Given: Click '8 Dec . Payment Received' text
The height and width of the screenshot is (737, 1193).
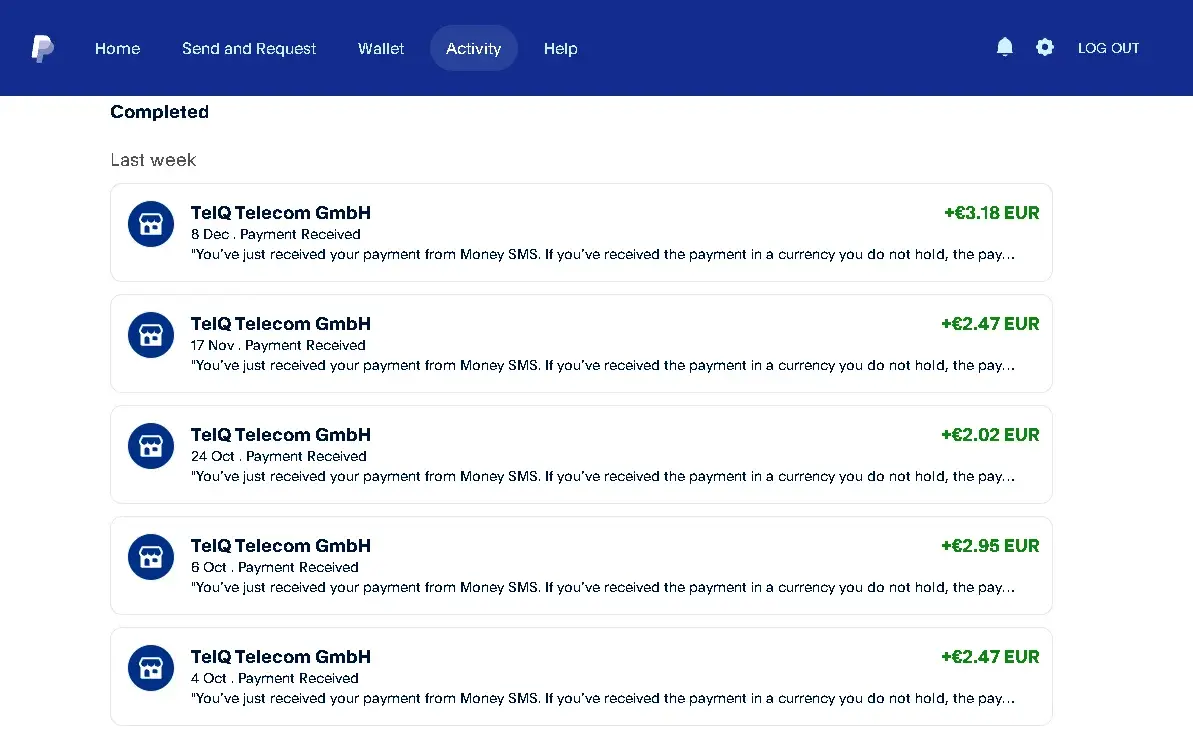Looking at the screenshot, I should [x=275, y=234].
